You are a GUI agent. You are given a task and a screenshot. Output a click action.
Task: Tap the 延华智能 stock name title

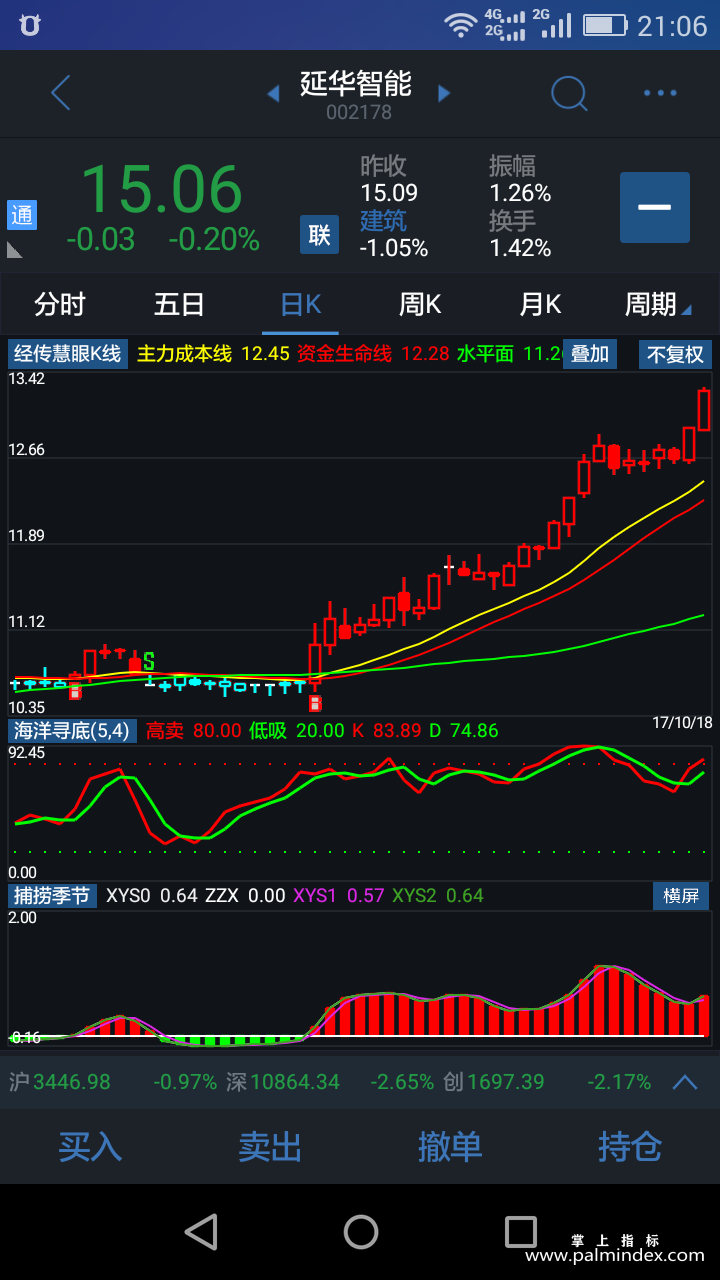356,83
